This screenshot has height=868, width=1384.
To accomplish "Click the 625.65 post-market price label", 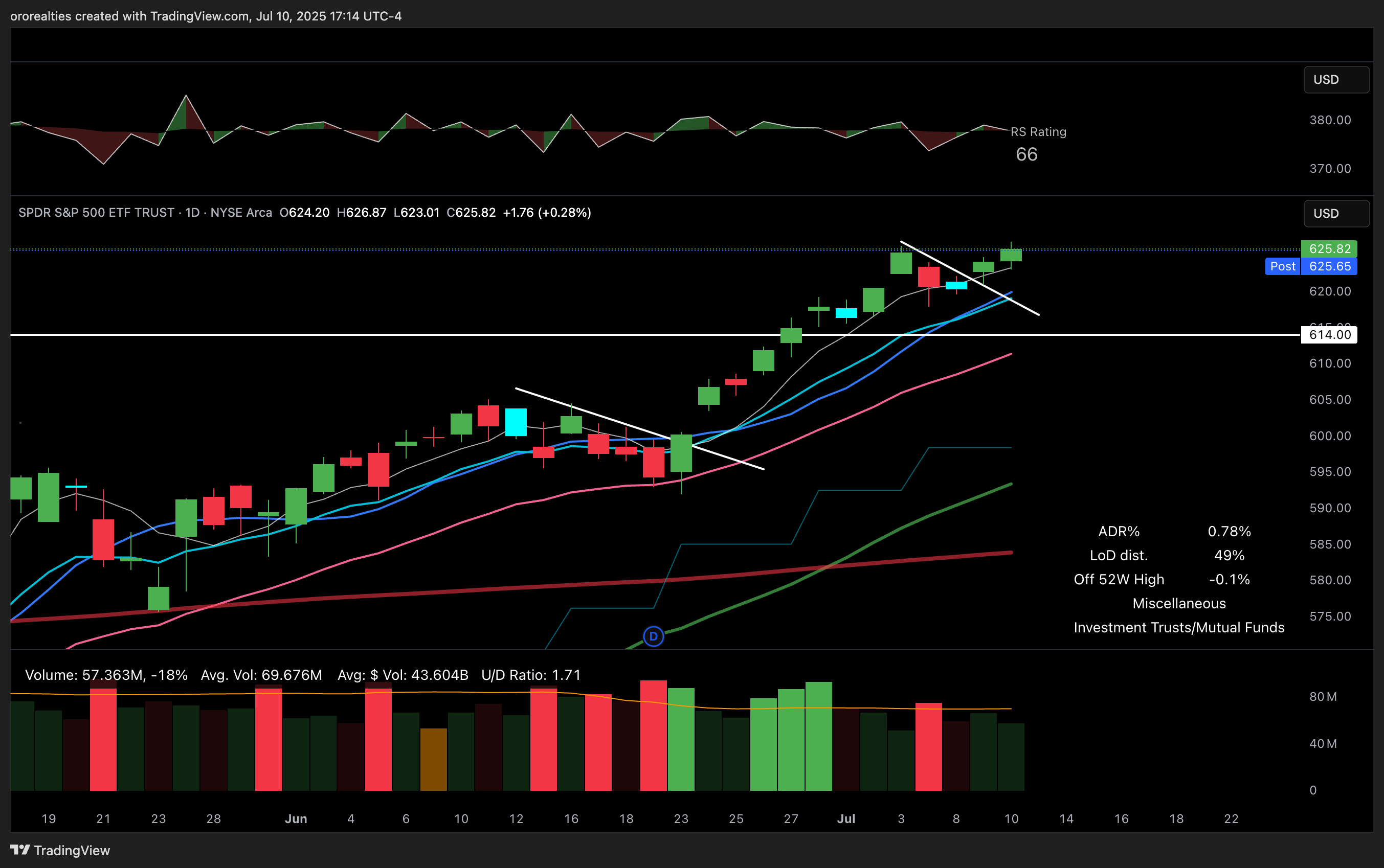I will pos(1329,266).
